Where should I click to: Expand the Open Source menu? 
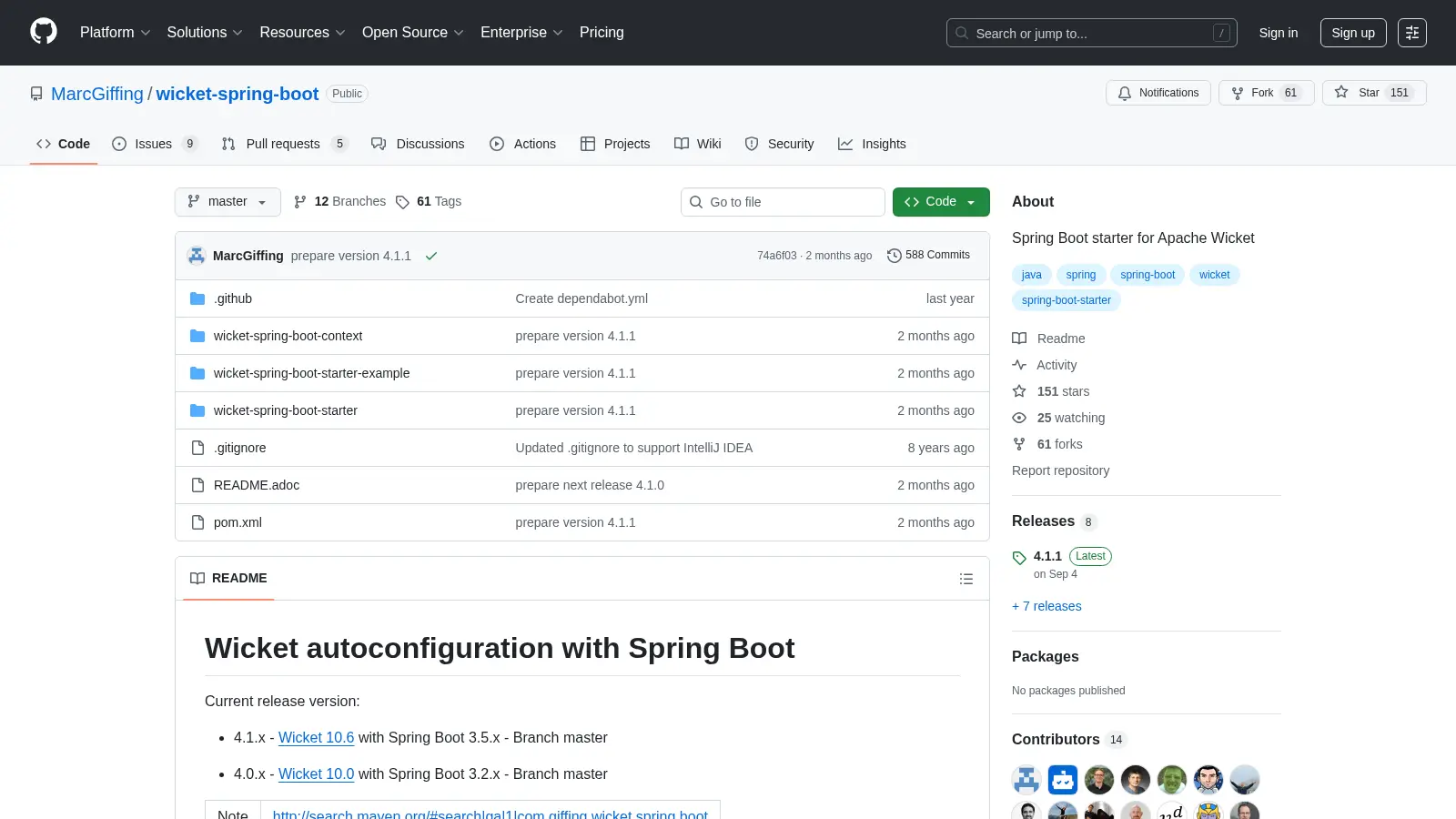[413, 33]
